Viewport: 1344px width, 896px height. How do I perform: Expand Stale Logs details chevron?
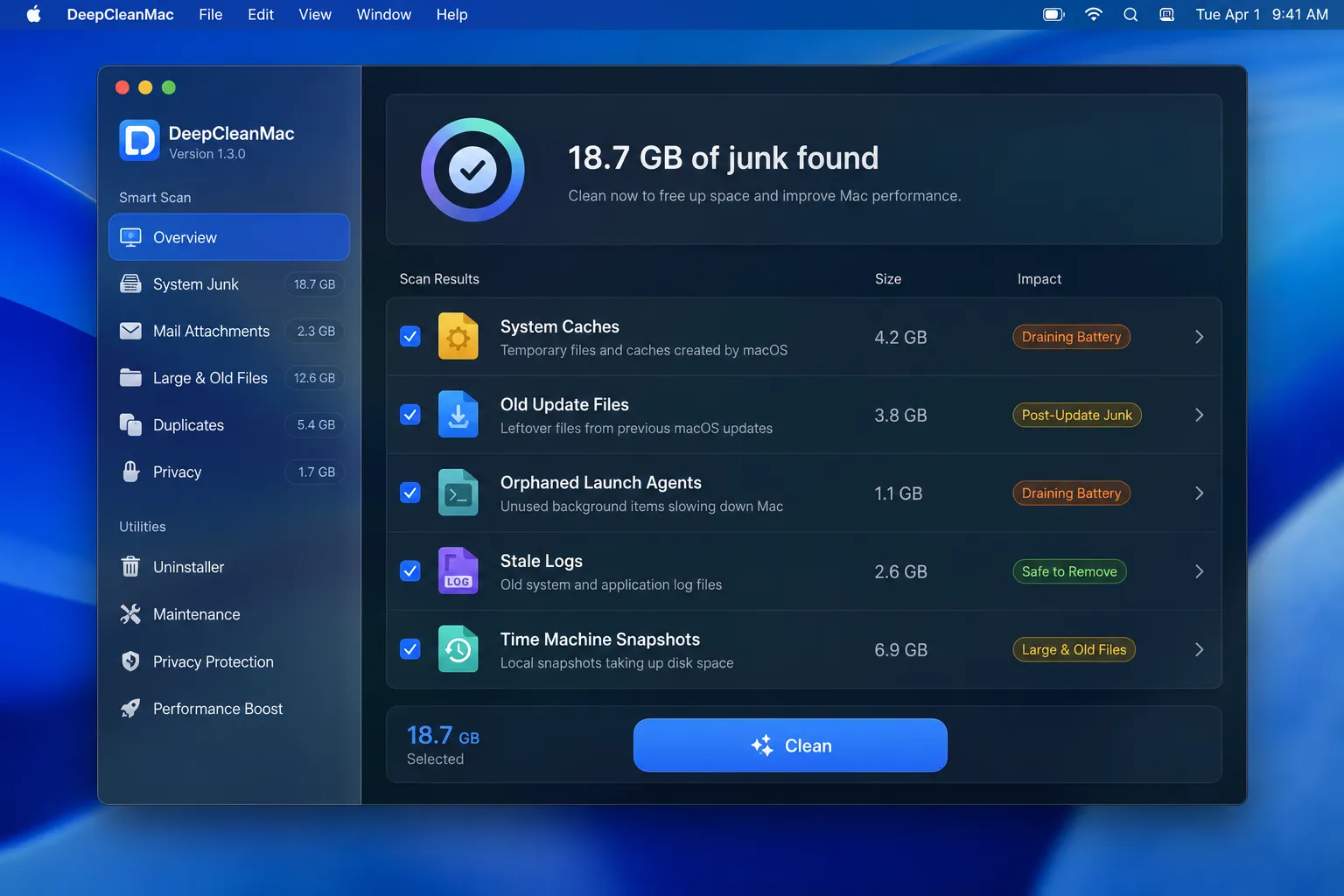[1200, 571]
